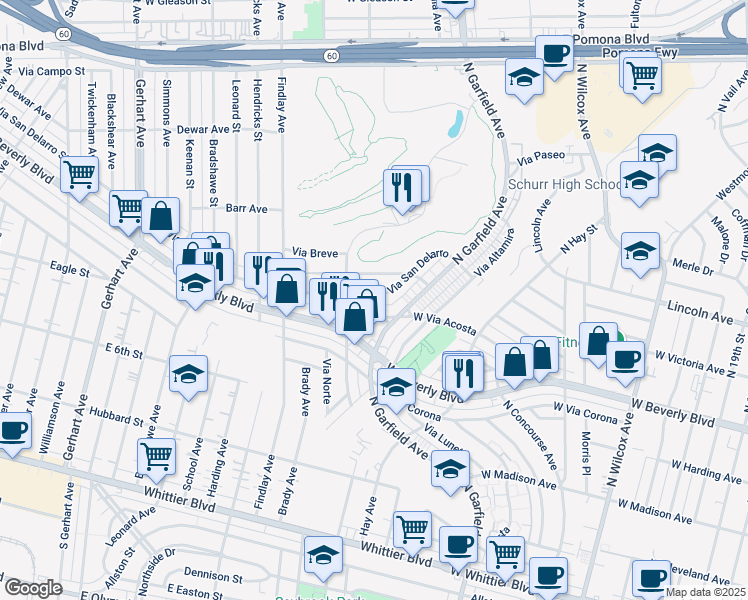
Task: Click the small blue pond on the golf course
Action: [x=456, y=124]
